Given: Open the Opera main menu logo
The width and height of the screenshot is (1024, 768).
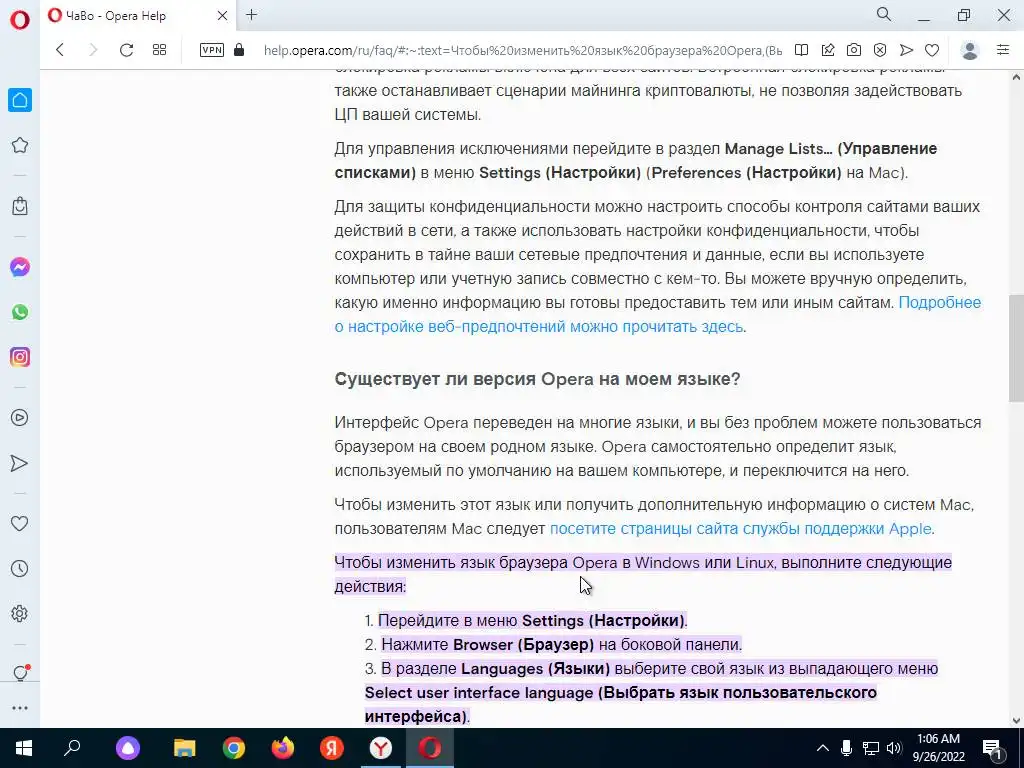Looking at the screenshot, I should [20, 20].
